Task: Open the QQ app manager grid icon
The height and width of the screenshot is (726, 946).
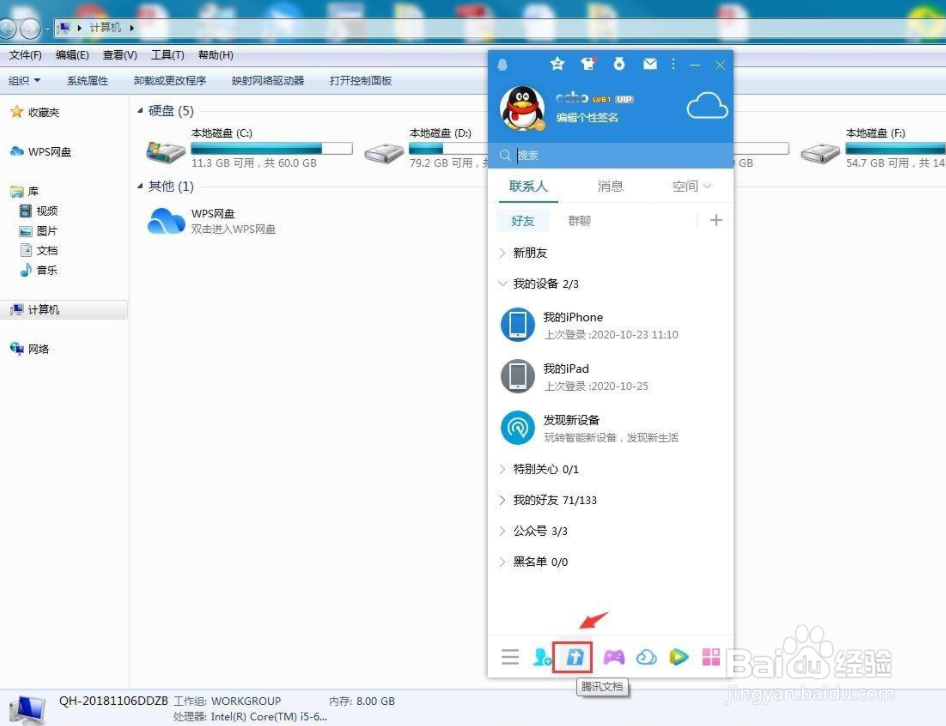Action: [x=711, y=657]
